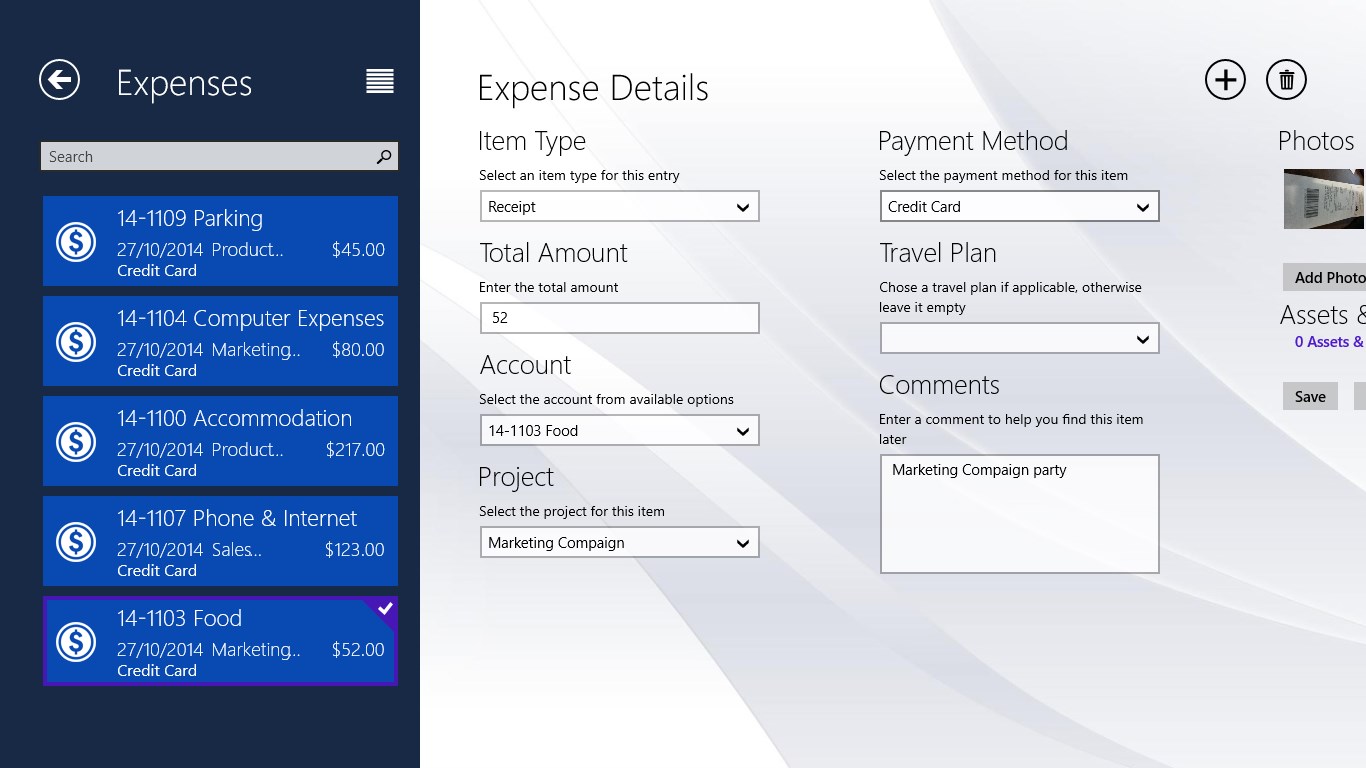The image size is (1366, 768).
Task: Select the 14-1100 Accommodation entry
Action: click(x=220, y=441)
